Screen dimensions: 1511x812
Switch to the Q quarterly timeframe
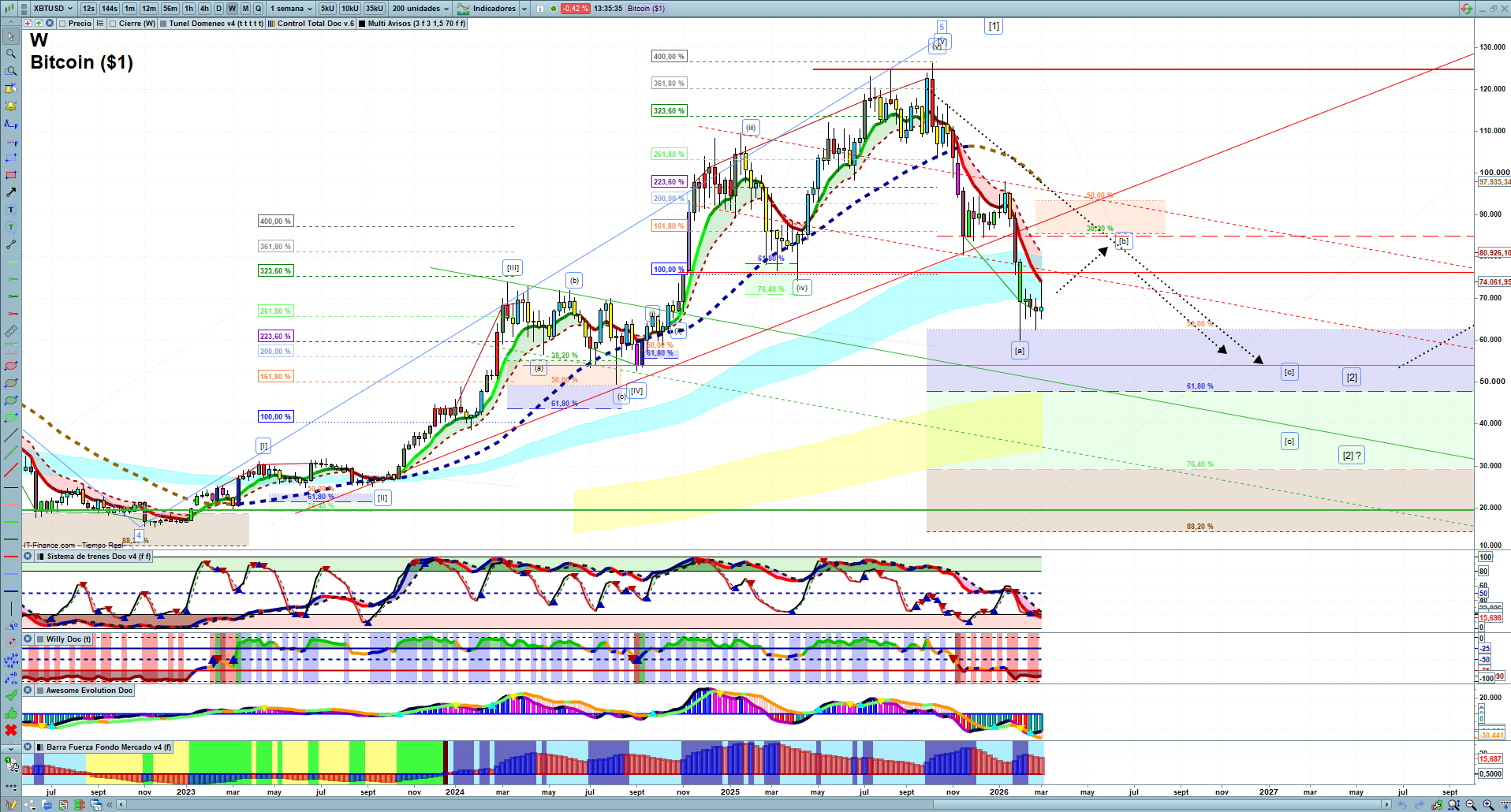[x=258, y=9]
